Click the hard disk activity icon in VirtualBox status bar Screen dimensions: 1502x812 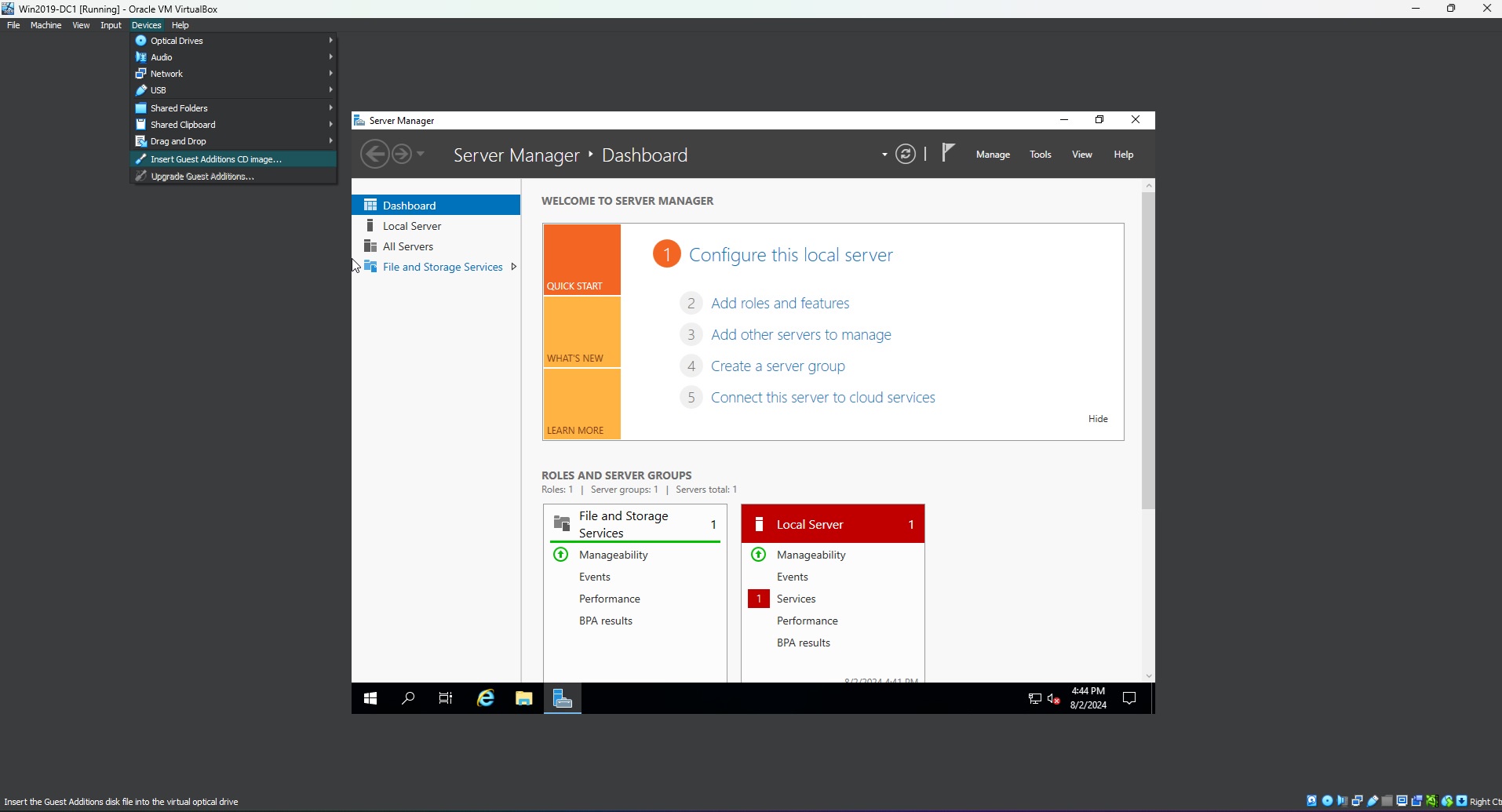click(x=1312, y=801)
